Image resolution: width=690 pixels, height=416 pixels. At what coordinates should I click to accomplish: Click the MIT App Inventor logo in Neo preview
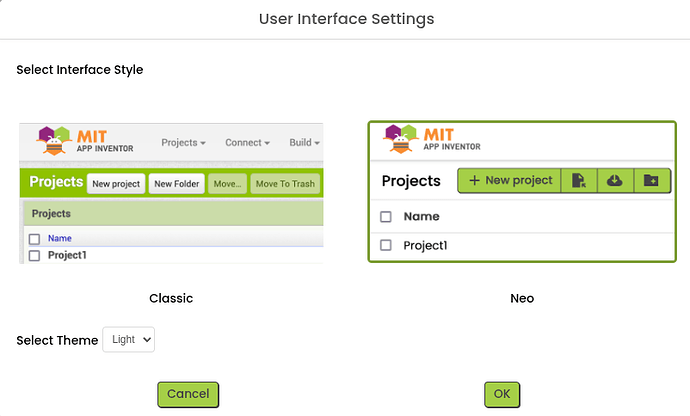(432, 140)
